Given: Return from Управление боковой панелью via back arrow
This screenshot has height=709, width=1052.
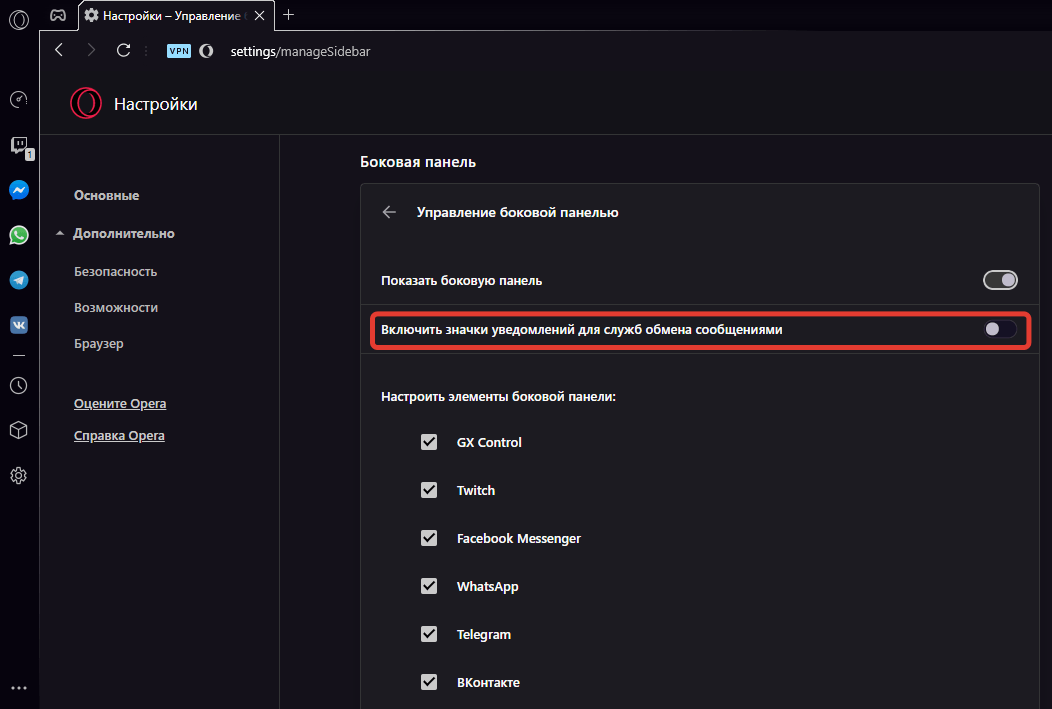Looking at the screenshot, I should [x=389, y=212].
